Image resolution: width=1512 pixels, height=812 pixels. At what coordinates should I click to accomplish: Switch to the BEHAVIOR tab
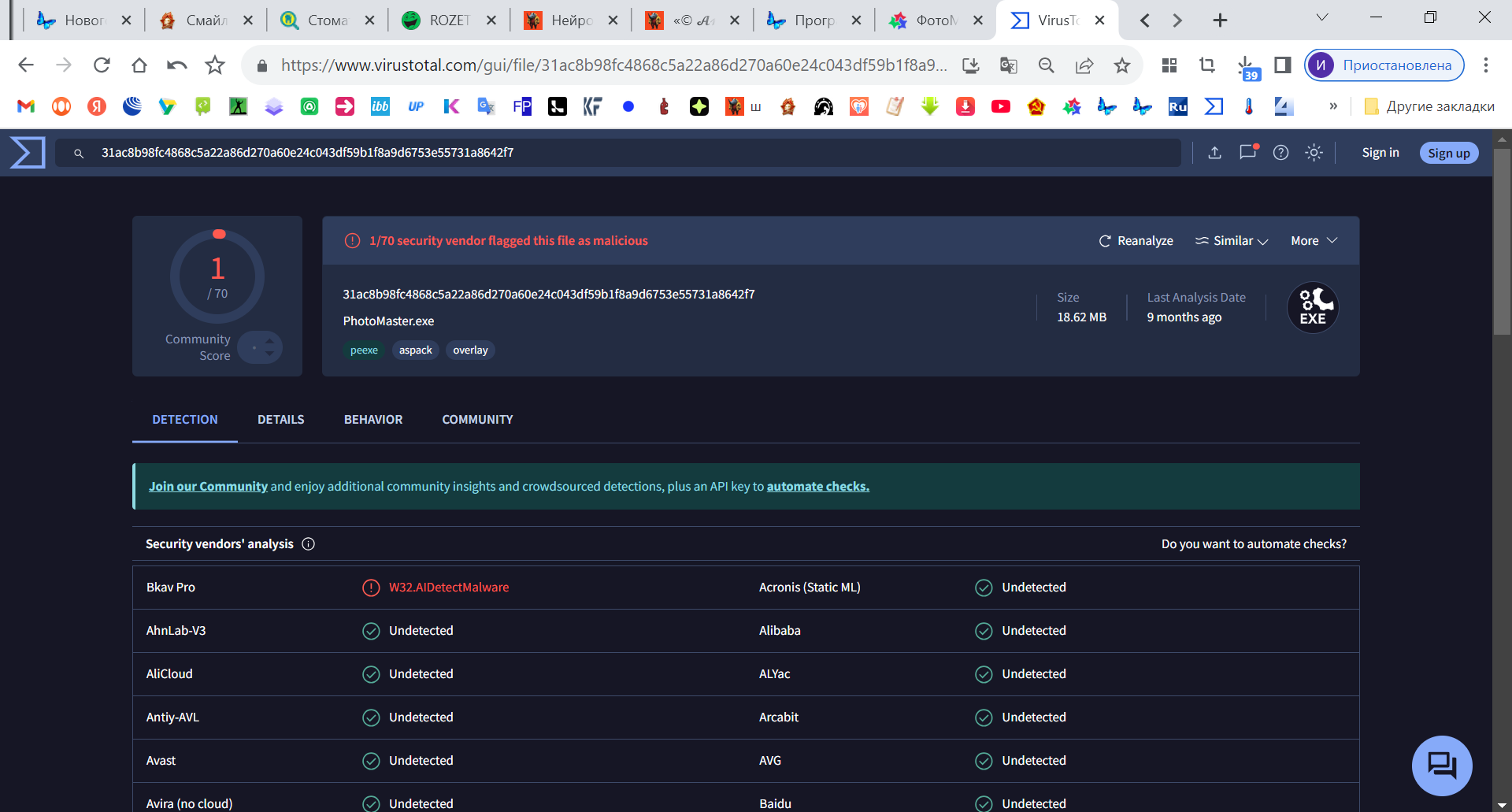coord(373,420)
